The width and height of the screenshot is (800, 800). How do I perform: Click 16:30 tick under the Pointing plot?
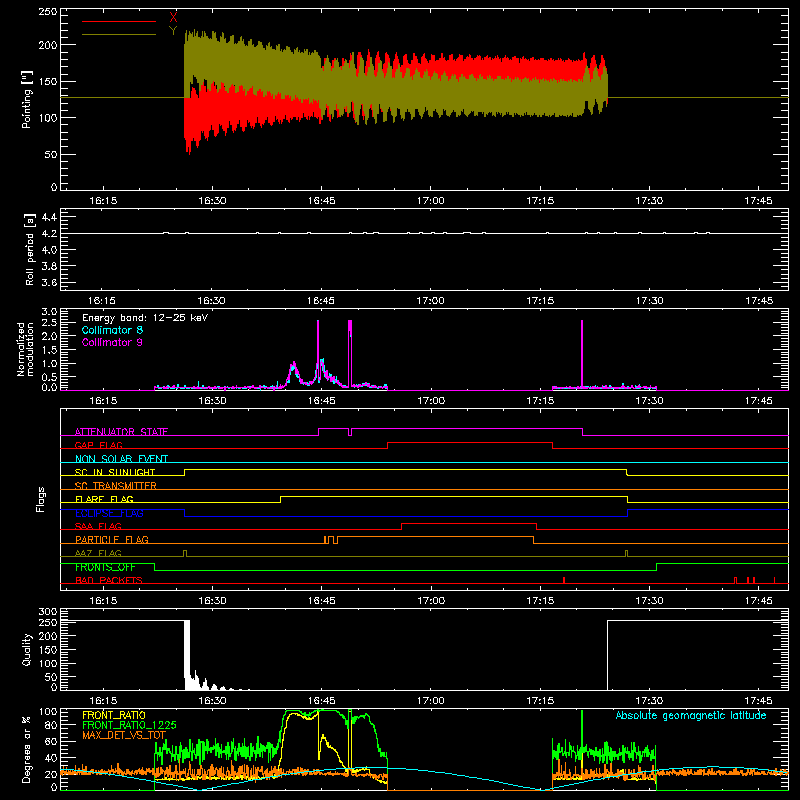click(x=212, y=201)
